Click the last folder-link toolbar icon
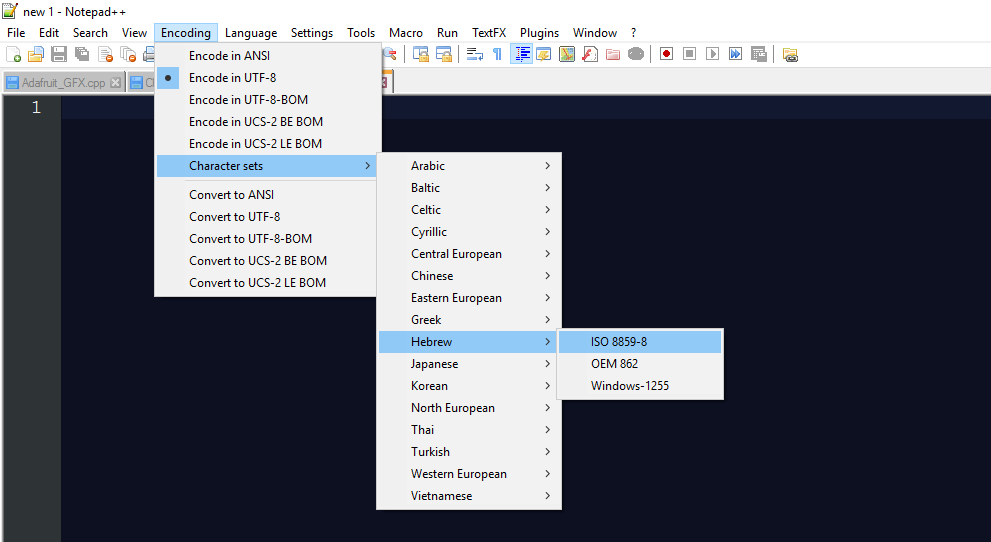 (790, 54)
